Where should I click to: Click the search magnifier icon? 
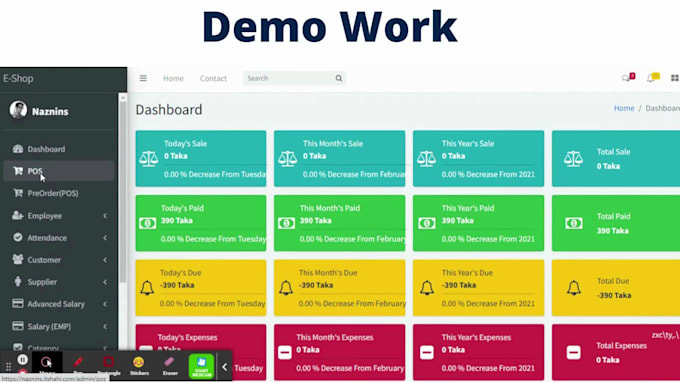(339, 79)
